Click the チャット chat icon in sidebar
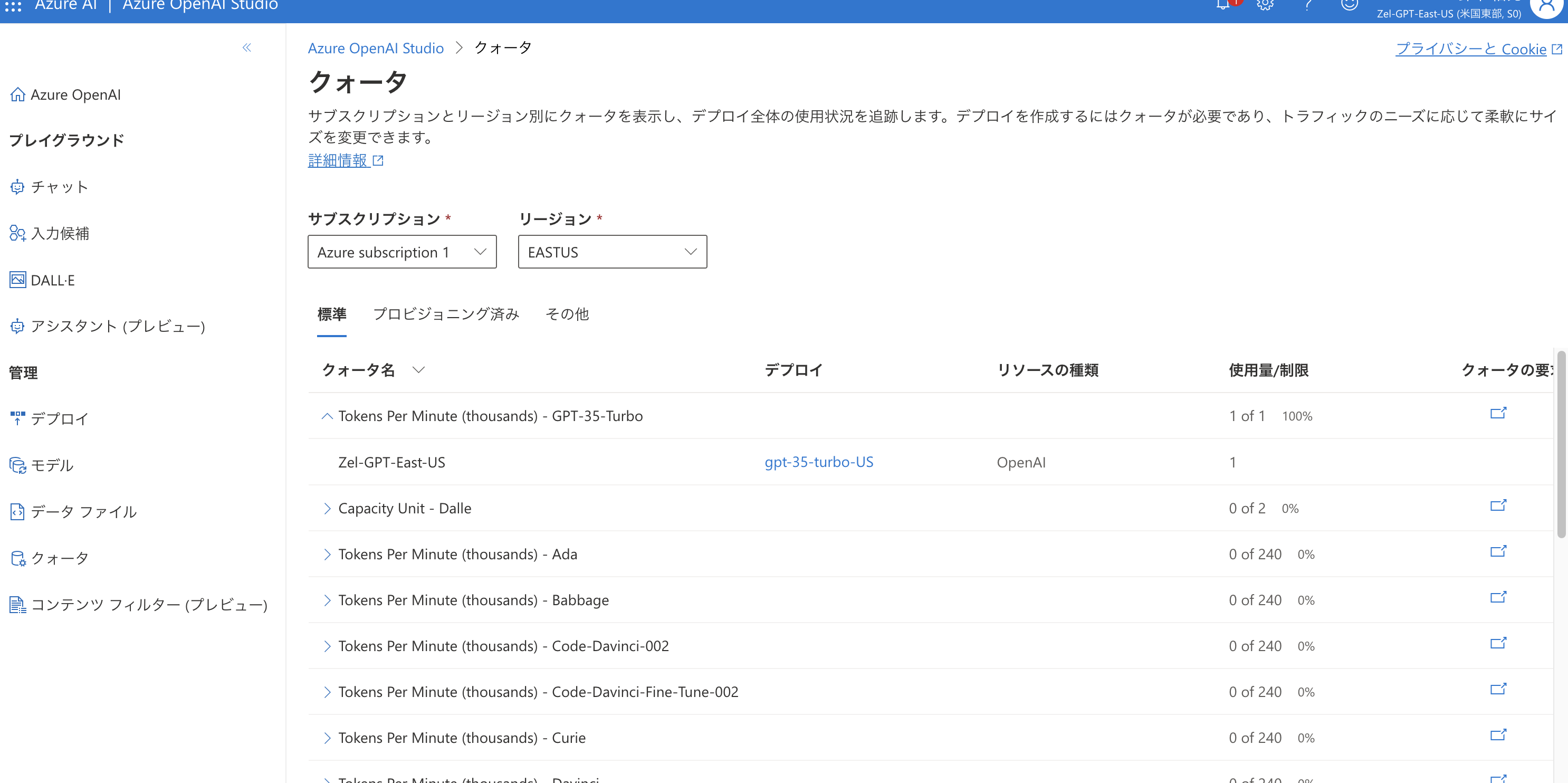 pyautogui.click(x=17, y=187)
